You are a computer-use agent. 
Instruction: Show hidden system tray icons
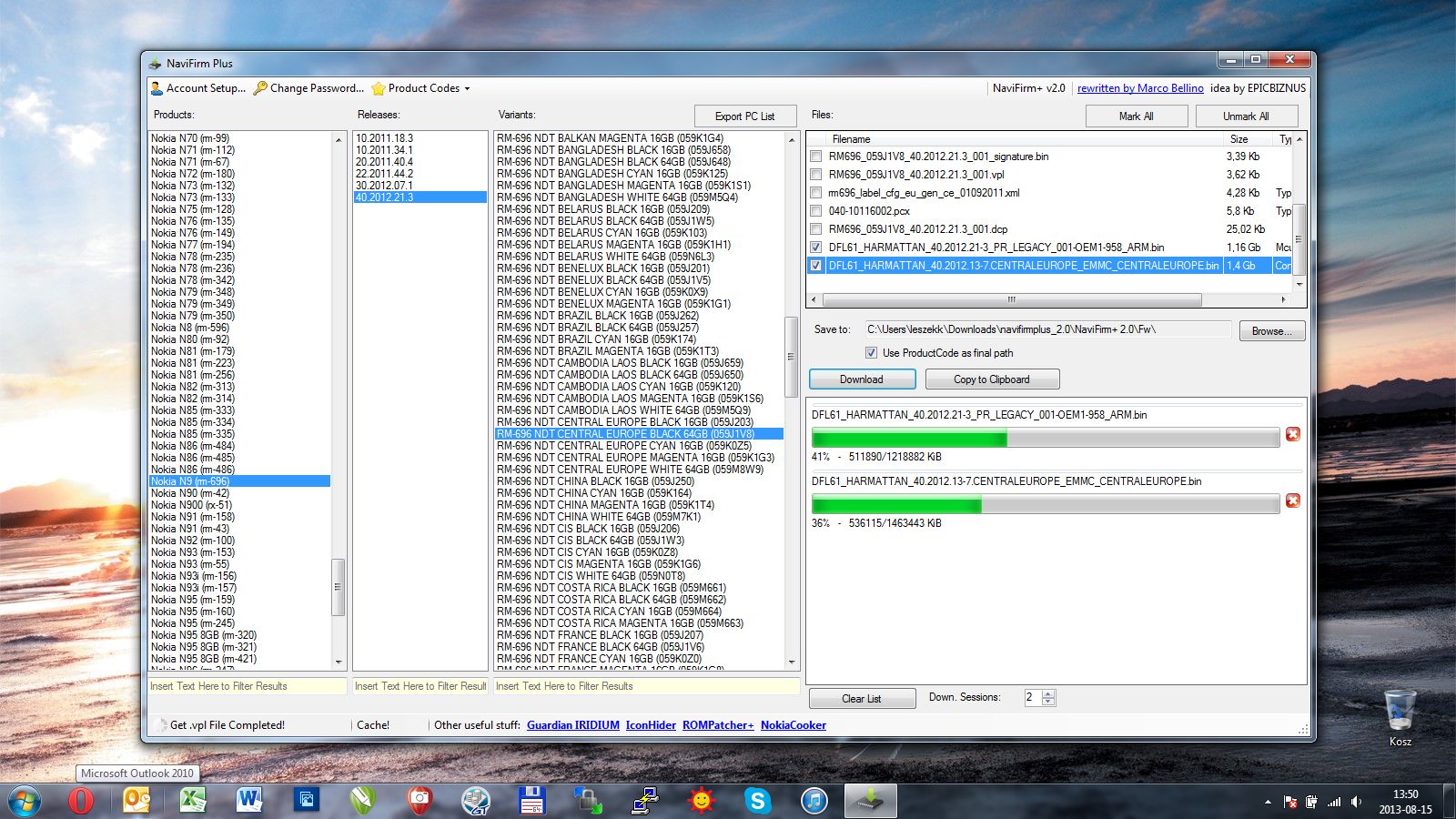click(1268, 802)
